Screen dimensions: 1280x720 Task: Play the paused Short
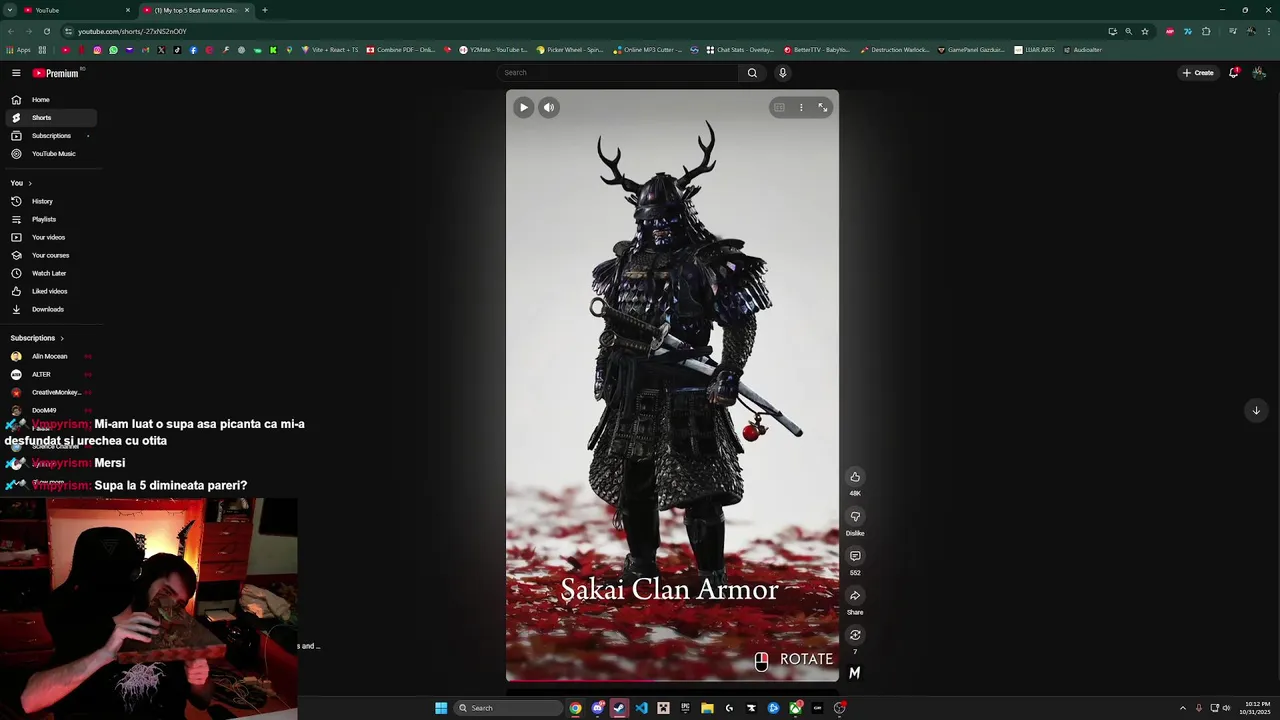523,107
